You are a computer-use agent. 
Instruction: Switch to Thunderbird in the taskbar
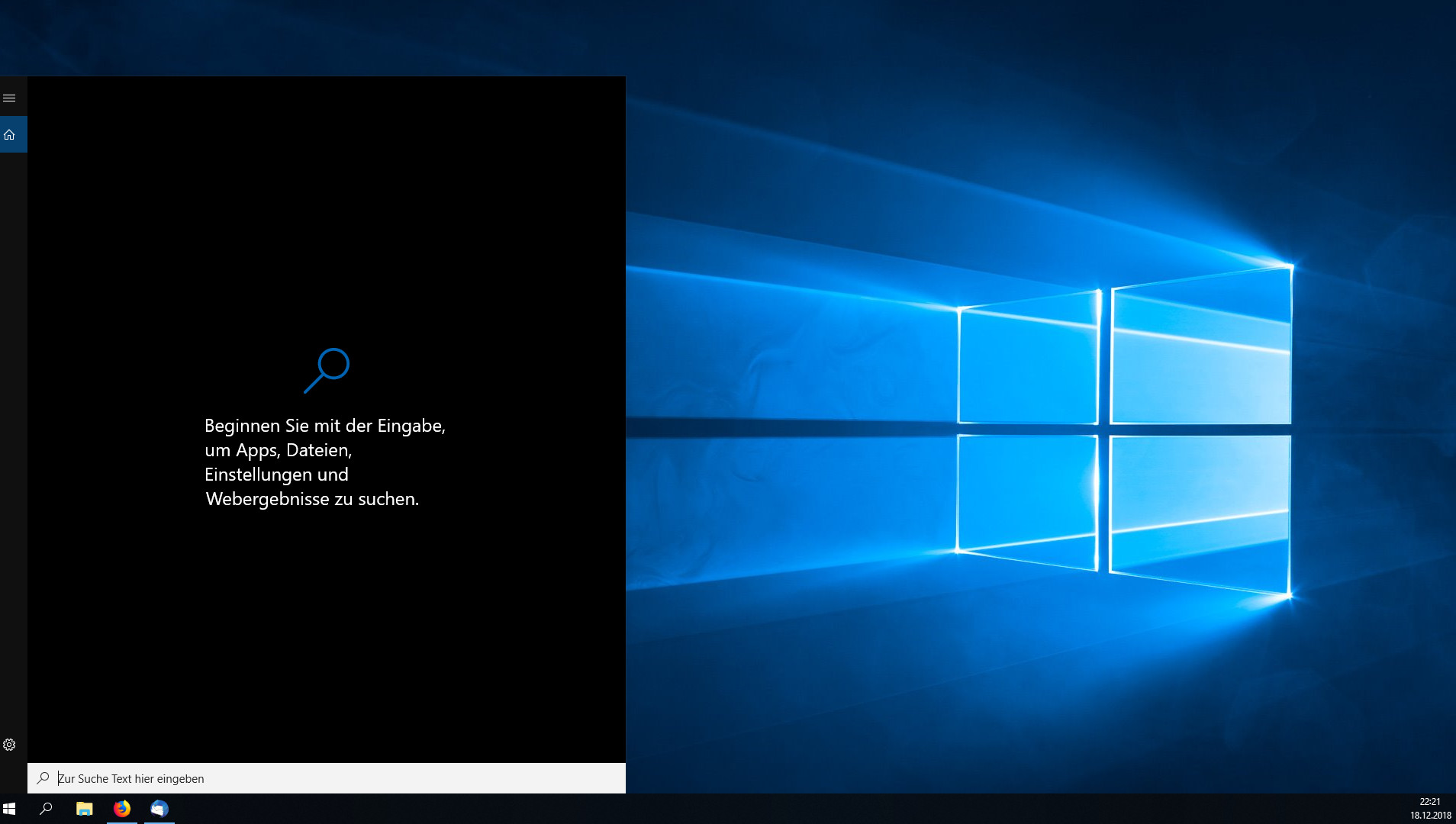pyautogui.click(x=159, y=809)
